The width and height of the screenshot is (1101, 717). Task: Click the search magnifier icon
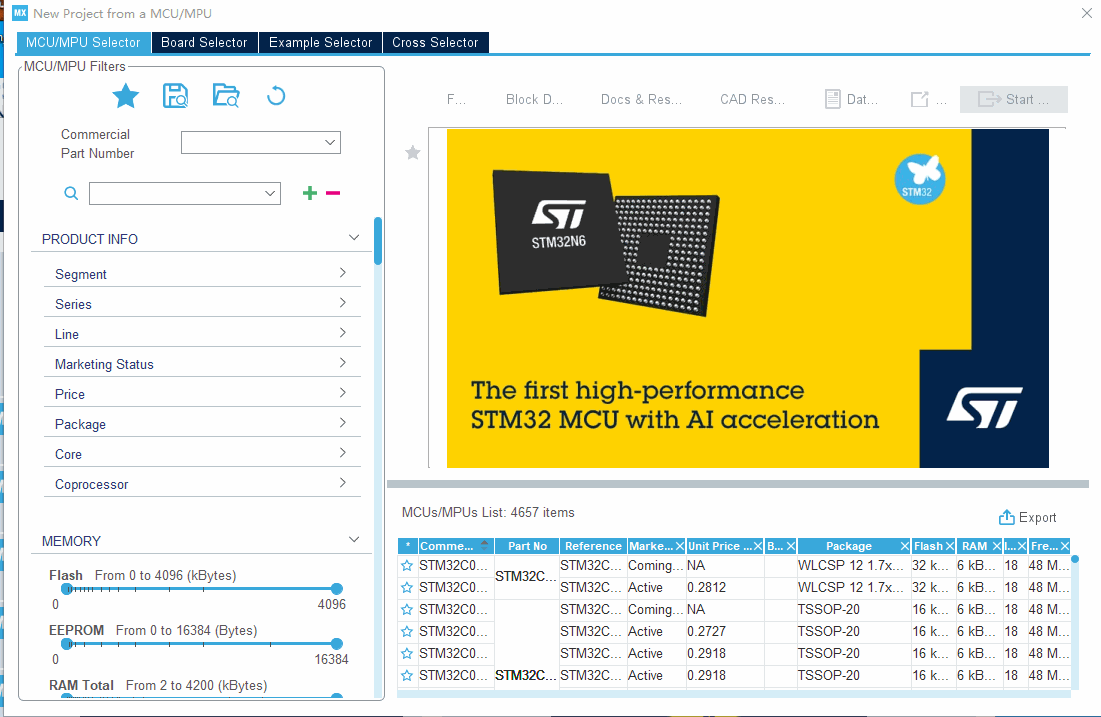point(71,193)
